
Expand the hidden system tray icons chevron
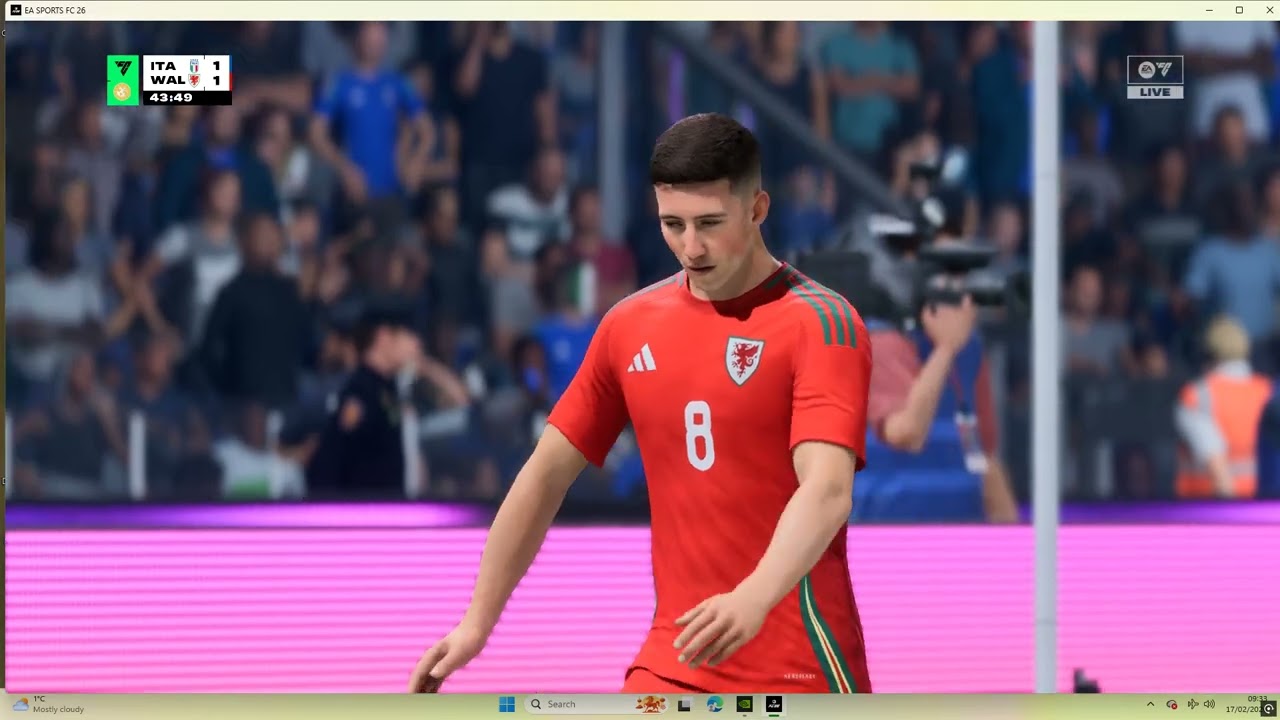point(1150,704)
